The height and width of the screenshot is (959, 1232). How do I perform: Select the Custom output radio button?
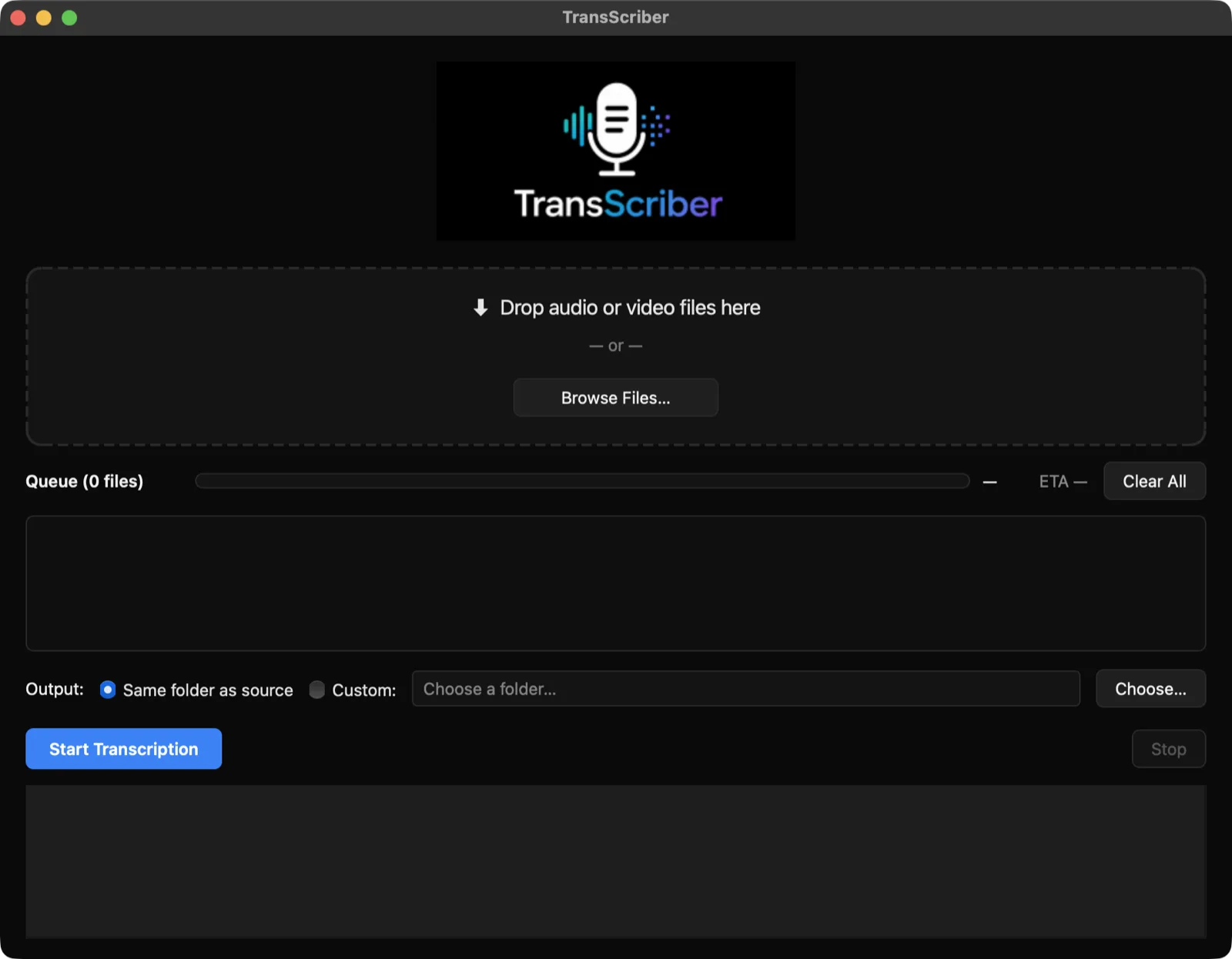(316, 690)
